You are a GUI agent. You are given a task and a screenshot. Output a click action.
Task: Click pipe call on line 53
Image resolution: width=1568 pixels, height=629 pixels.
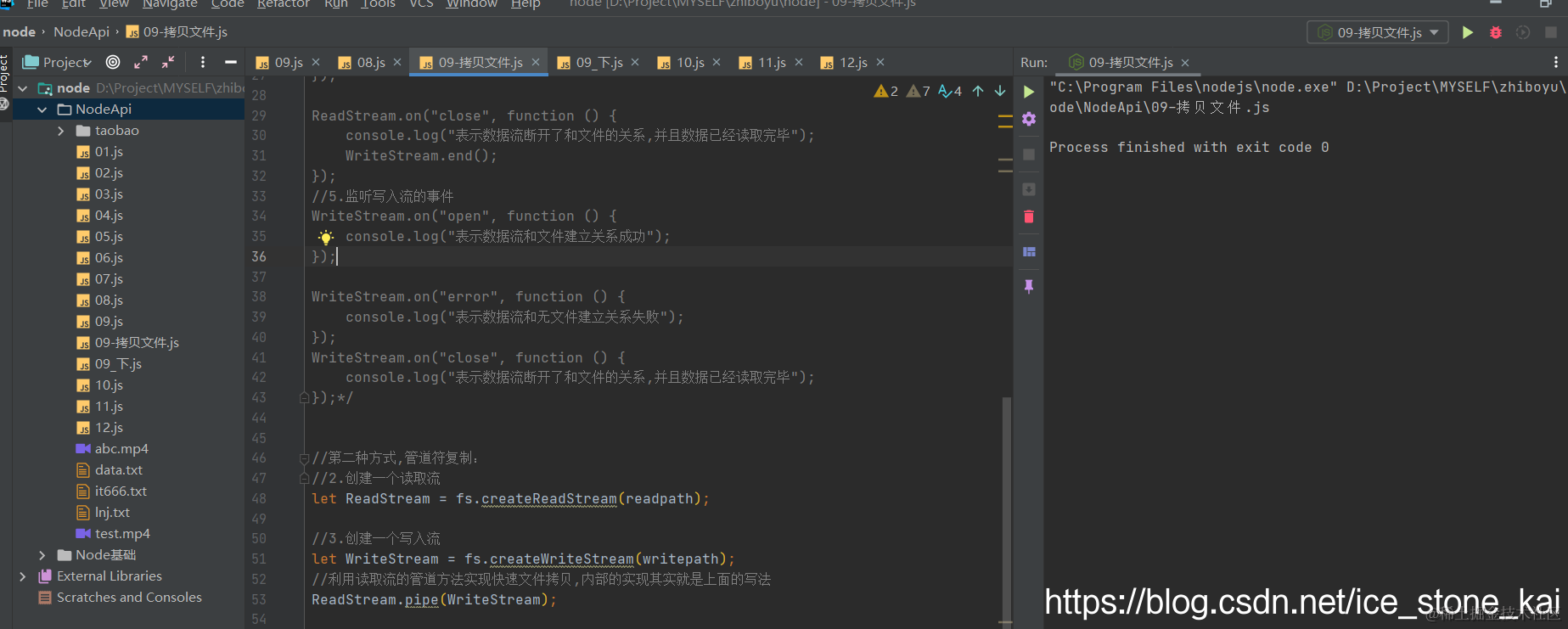coord(421,600)
